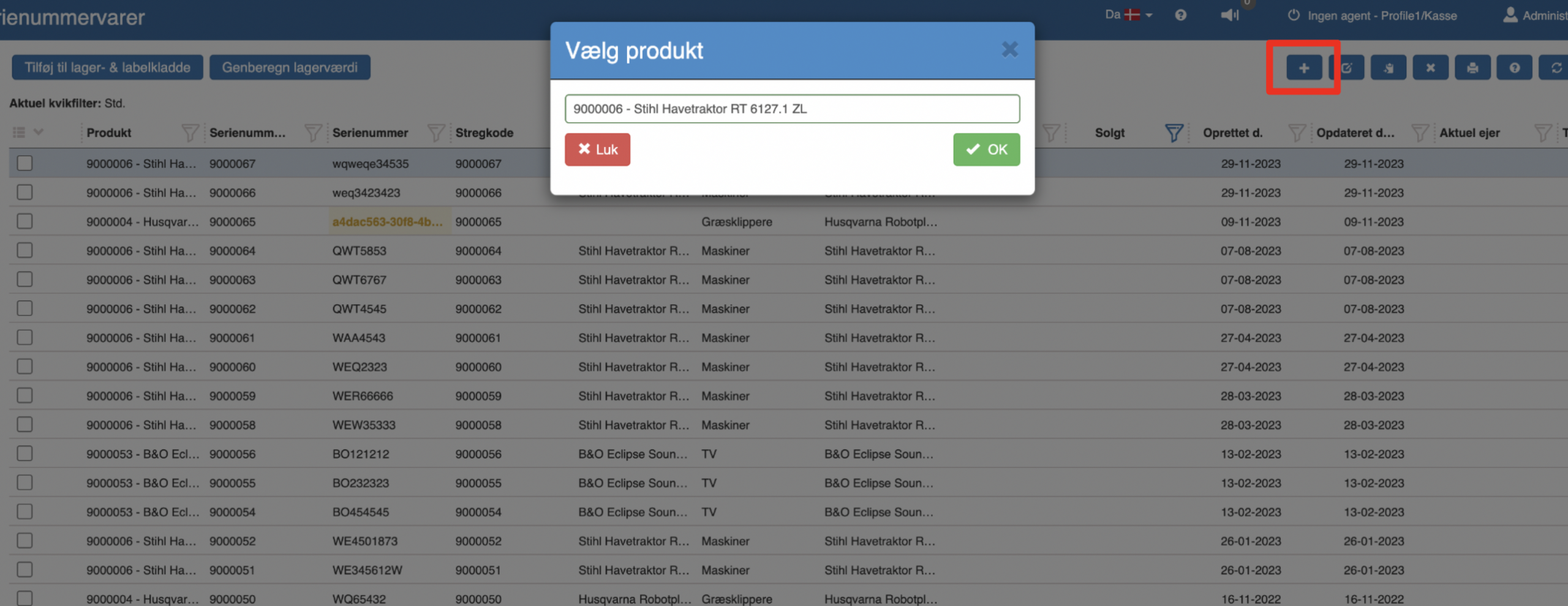Image resolution: width=1568 pixels, height=606 pixels.
Task: Click the delete X toolbar button
Action: (1430, 68)
